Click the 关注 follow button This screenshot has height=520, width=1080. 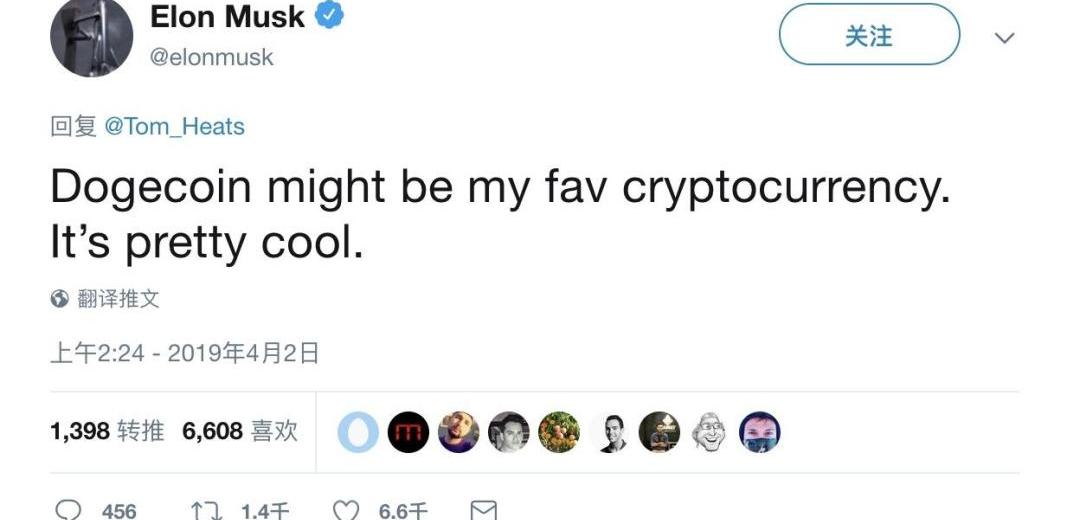[868, 37]
